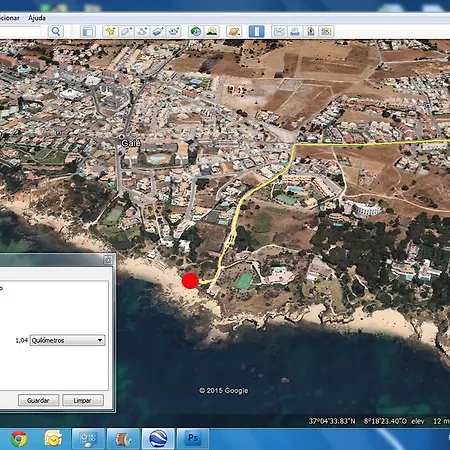Open the planet switcher dropdown
The width and height of the screenshot is (450, 450).
234,32
